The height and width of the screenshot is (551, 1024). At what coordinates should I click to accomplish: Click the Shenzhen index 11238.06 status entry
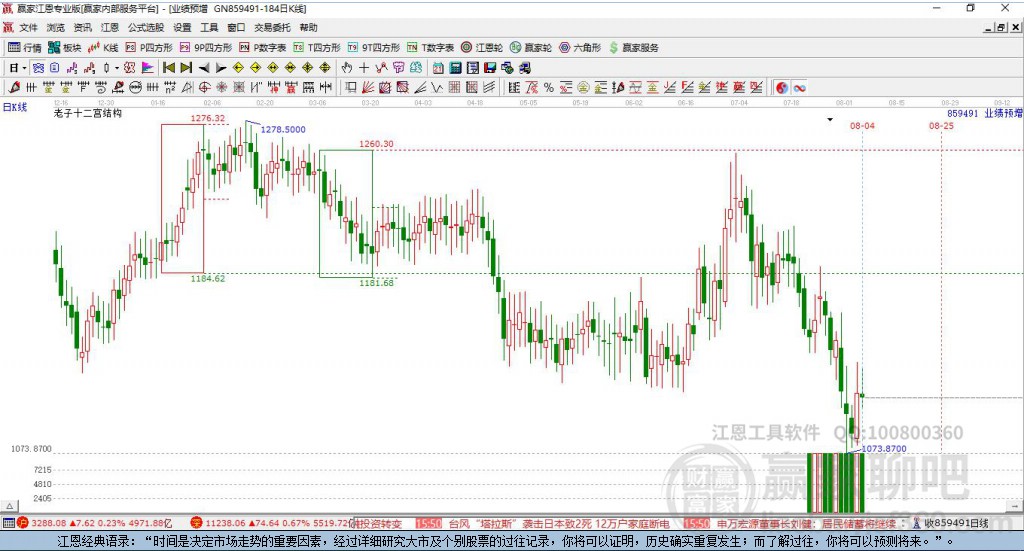(x=271, y=523)
